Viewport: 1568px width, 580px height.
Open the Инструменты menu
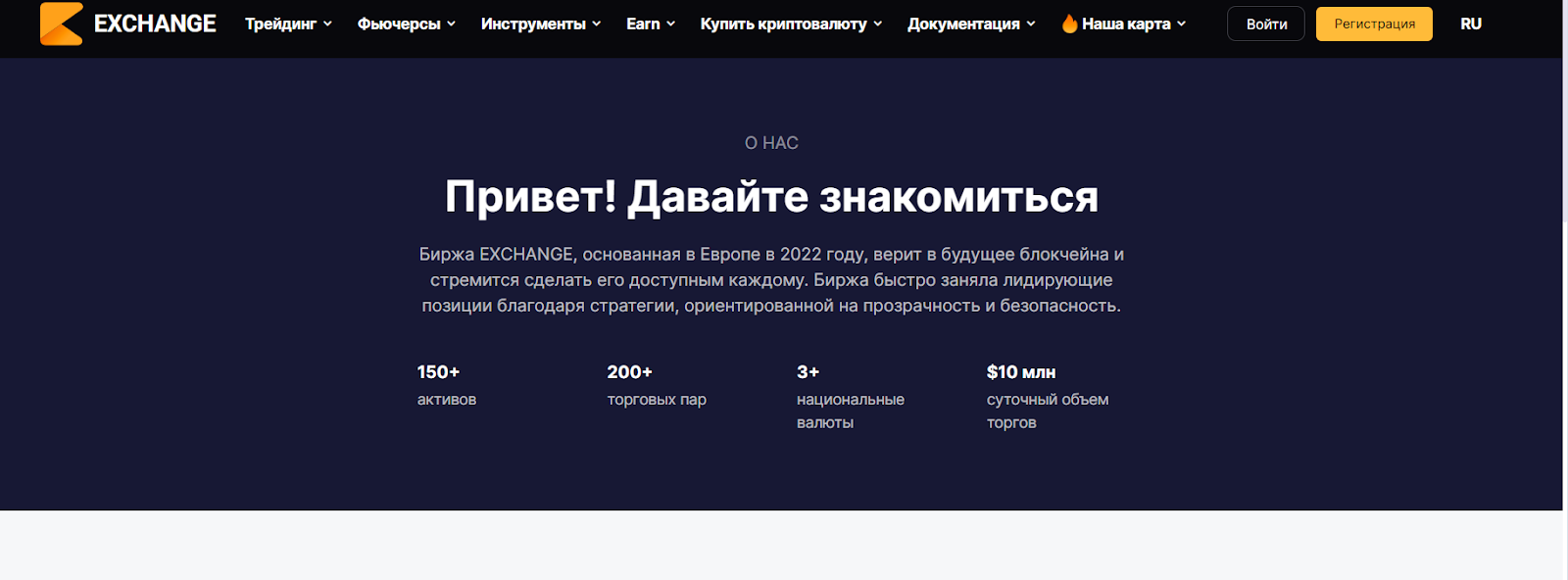533,24
